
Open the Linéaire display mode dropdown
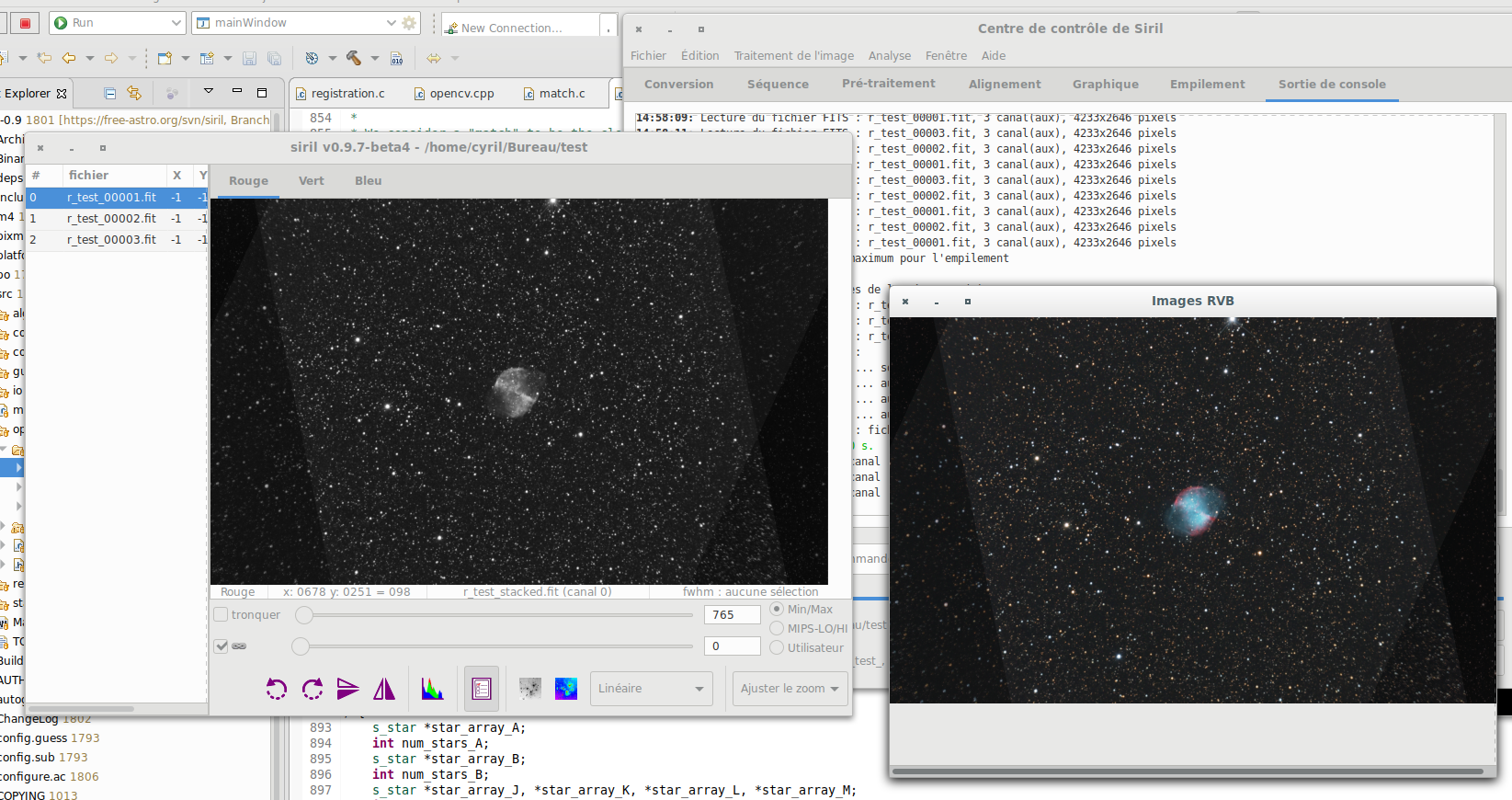click(x=651, y=689)
